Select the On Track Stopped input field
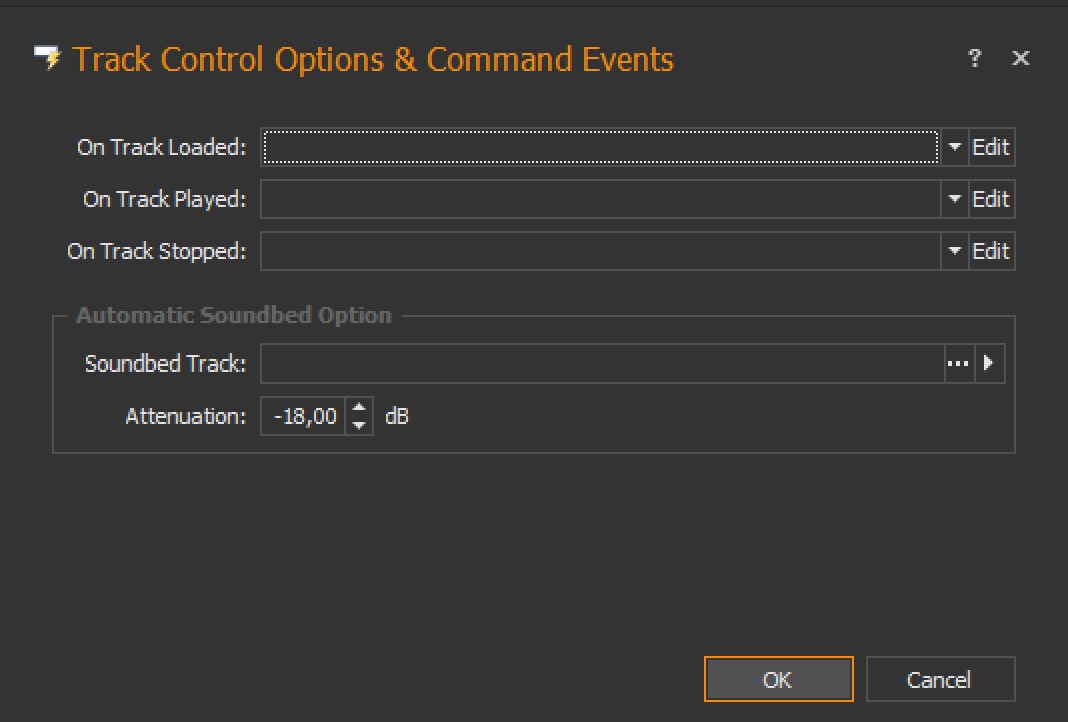The image size is (1068, 722). tap(600, 251)
